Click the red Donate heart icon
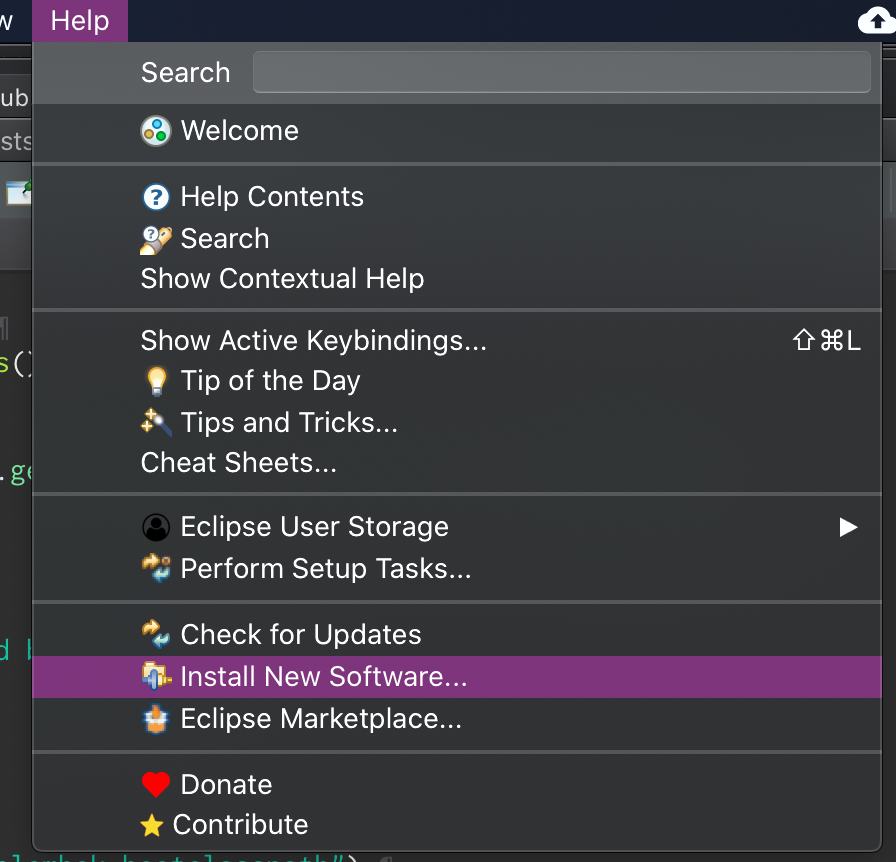The height and width of the screenshot is (862, 896). click(x=155, y=784)
